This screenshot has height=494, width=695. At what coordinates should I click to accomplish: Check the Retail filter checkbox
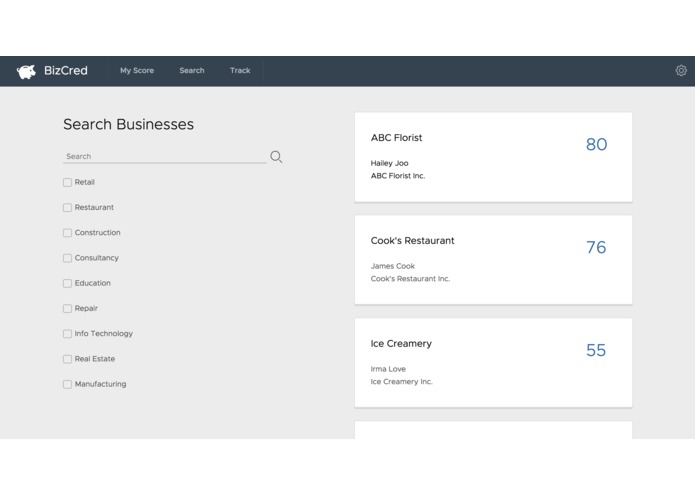click(67, 183)
